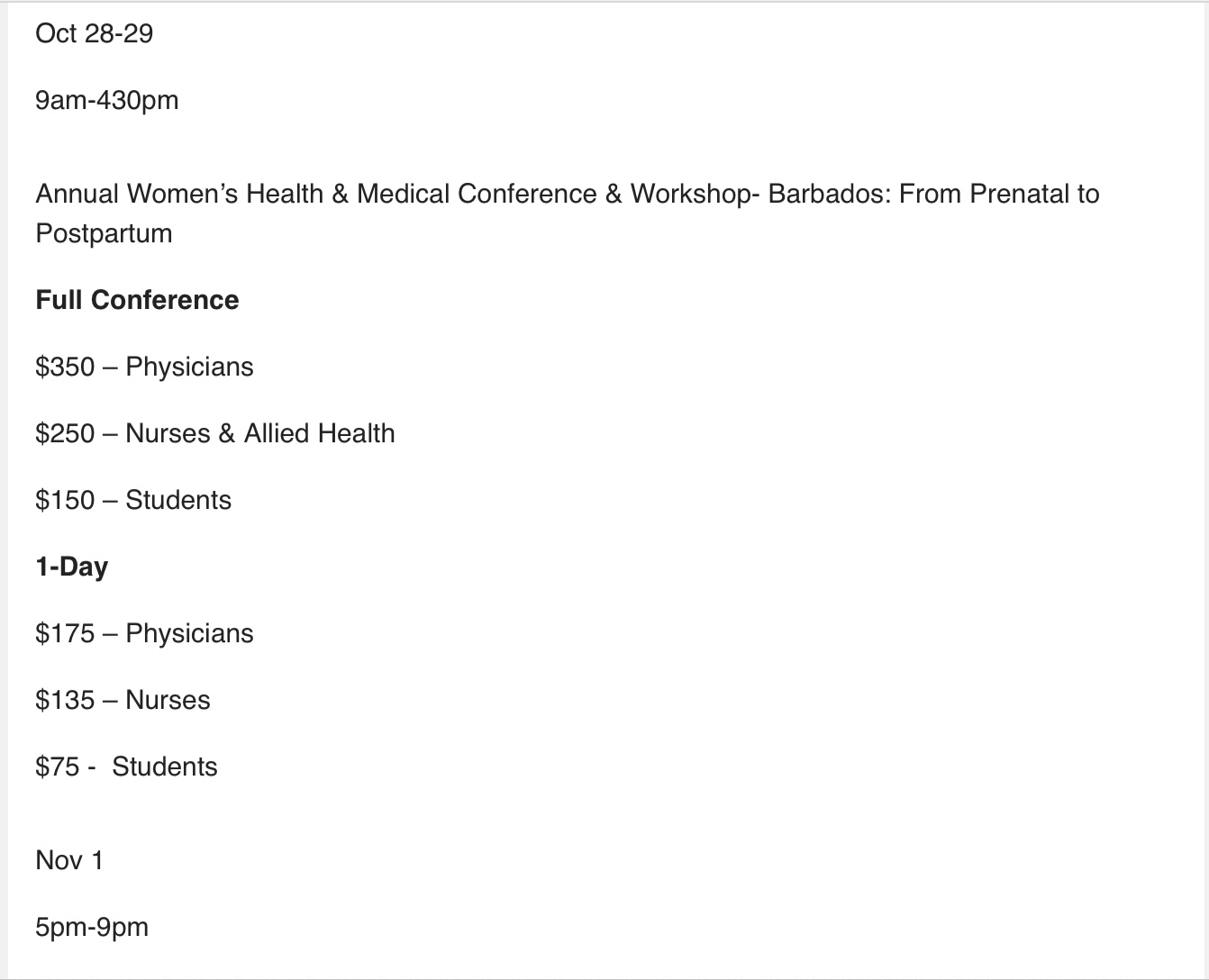The width and height of the screenshot is (1209, 980).
Task: Click the "9am-430pm" time text
Action: [x=106, y=101]
